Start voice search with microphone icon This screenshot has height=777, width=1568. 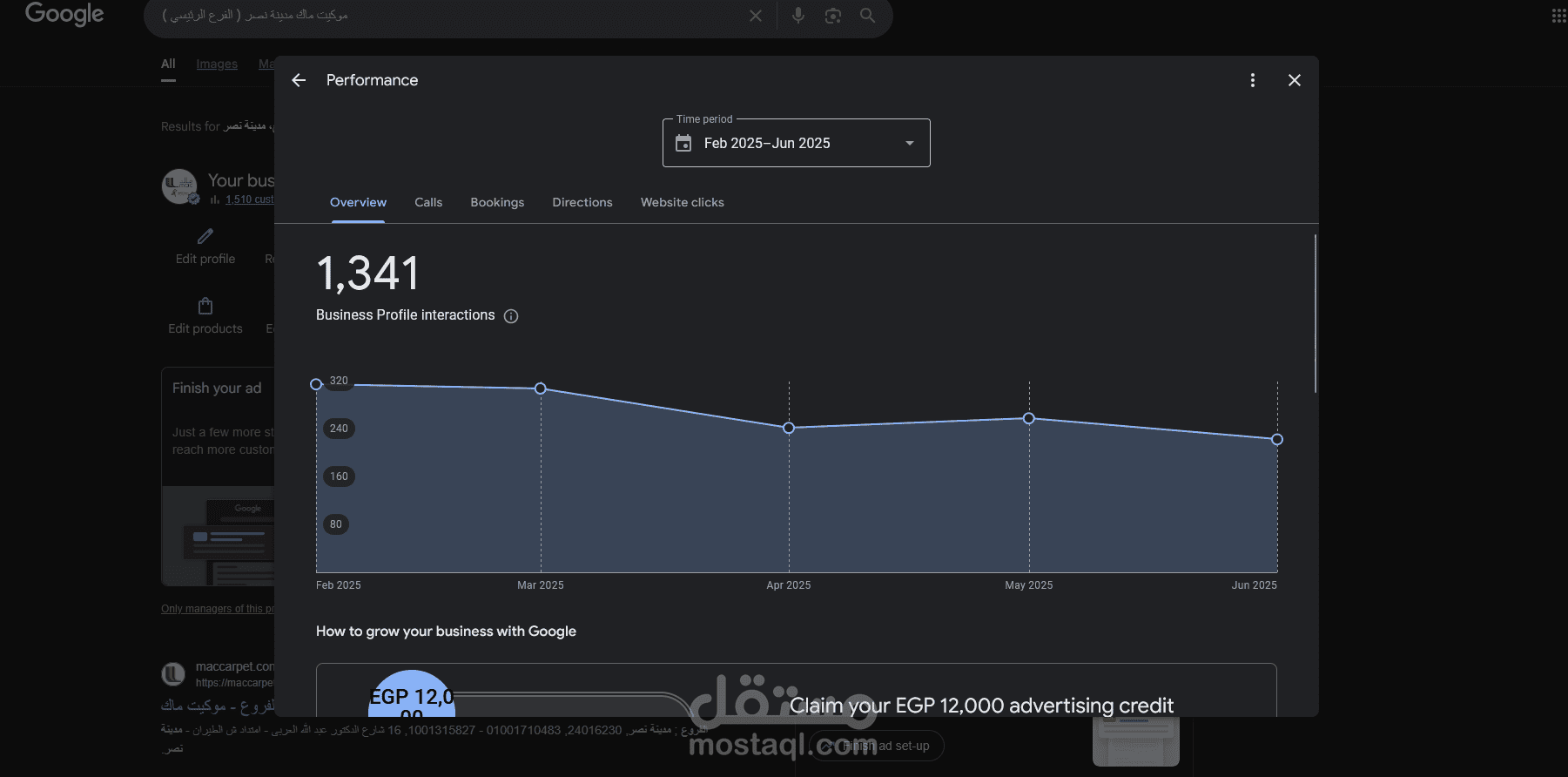(x=797, y=15)
